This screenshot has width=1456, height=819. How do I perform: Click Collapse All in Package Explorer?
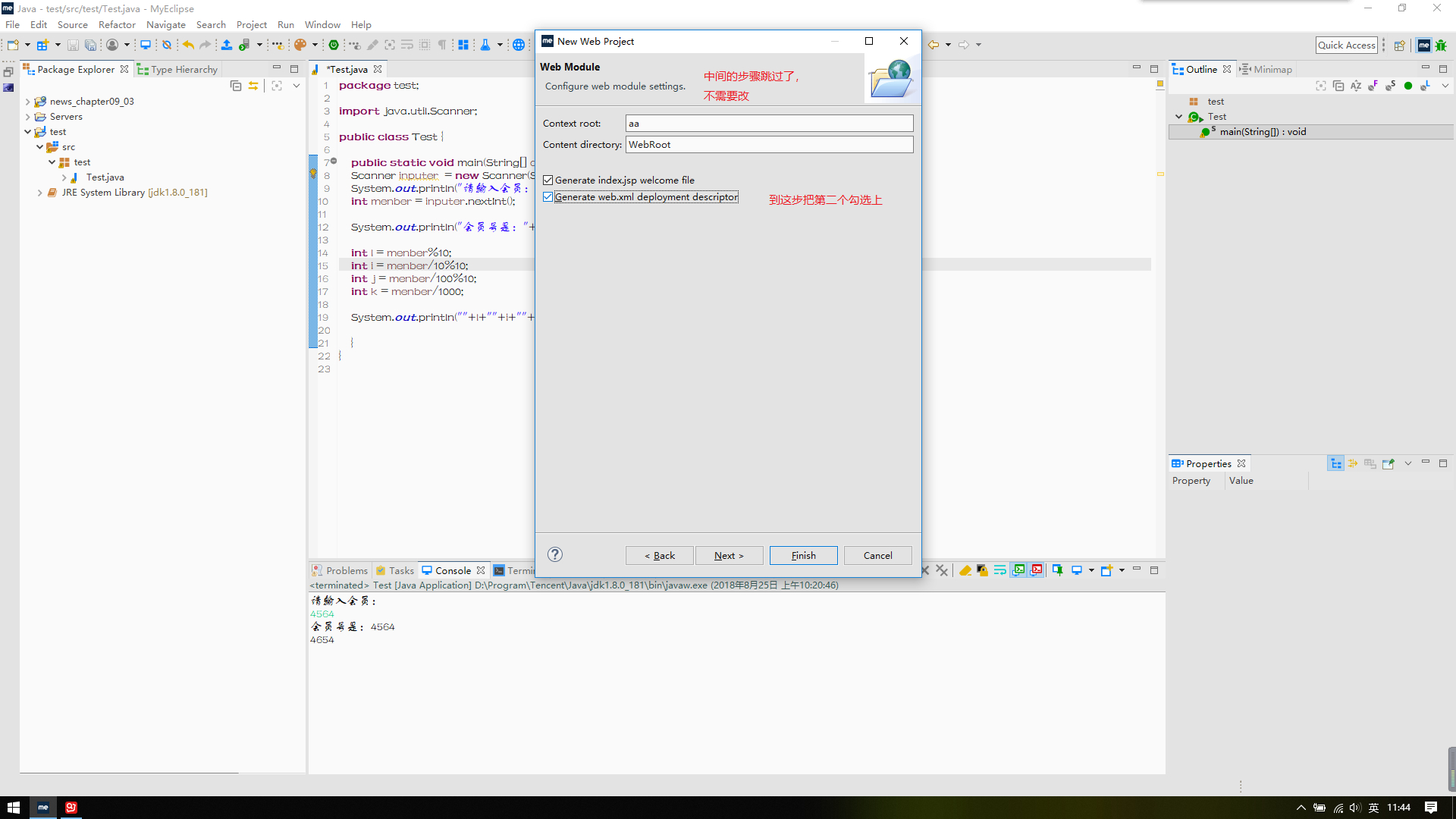236,86
